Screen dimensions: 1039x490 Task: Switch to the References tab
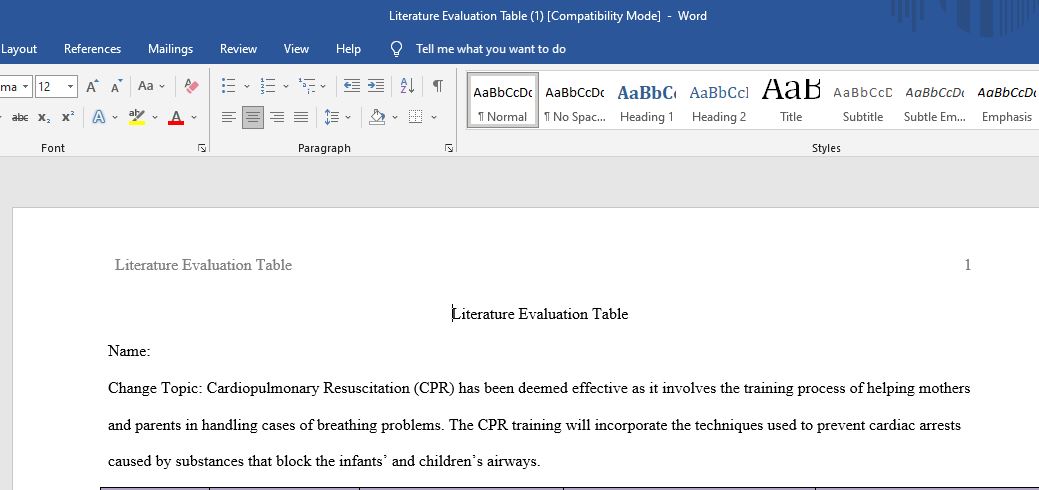[93, 49]
